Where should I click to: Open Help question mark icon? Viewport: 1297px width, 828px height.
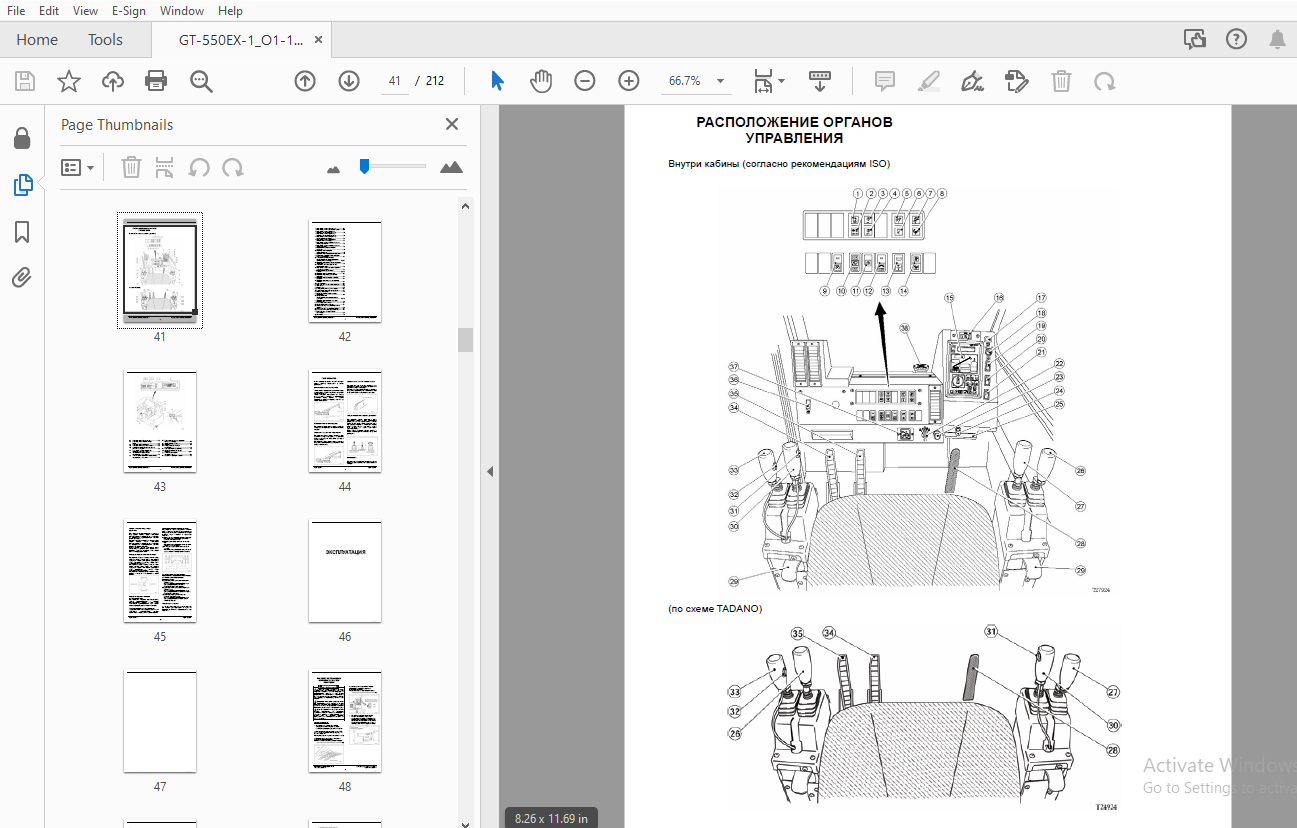(1236, 40)
